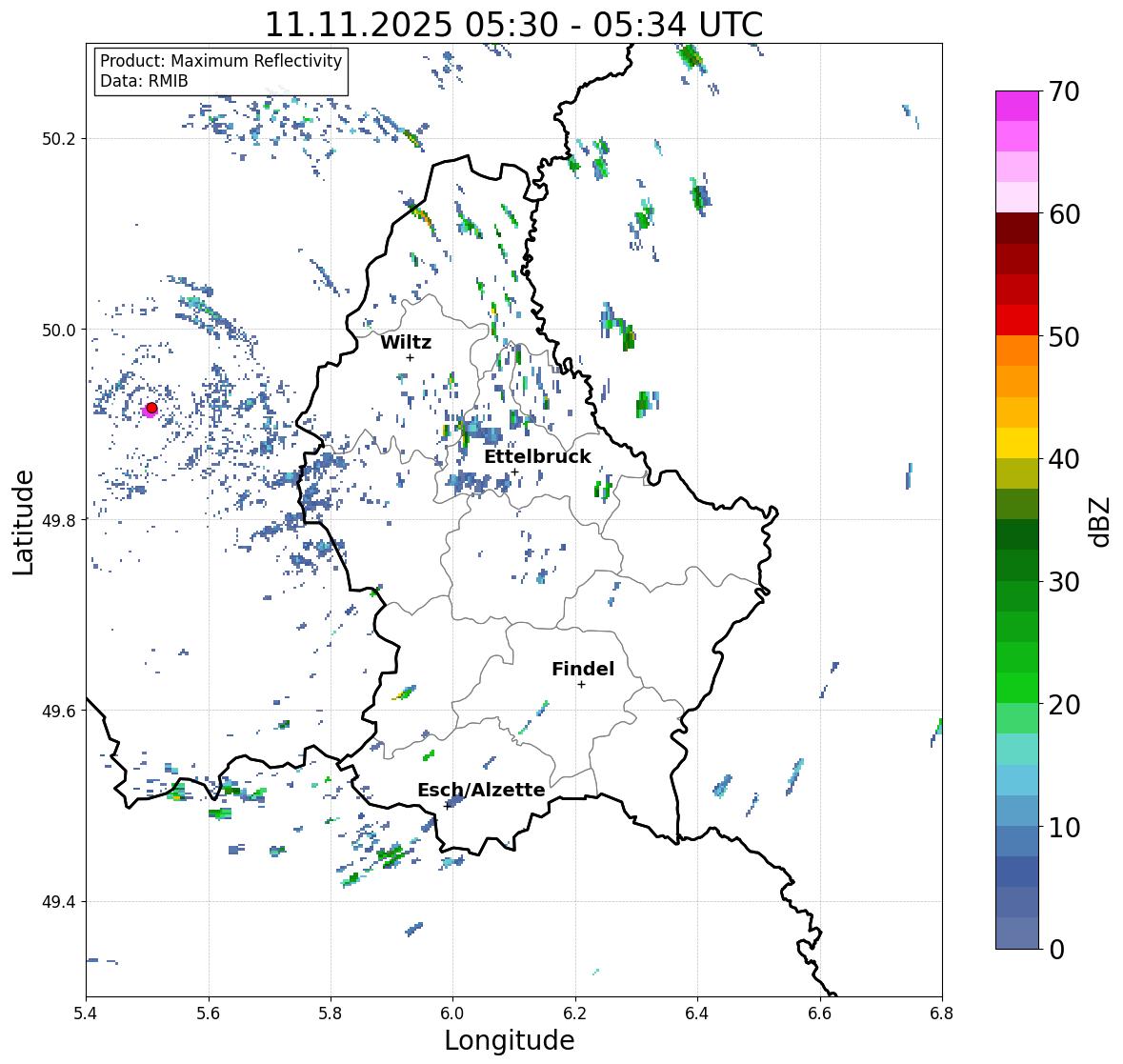The width and height of the screenshot is (1123, 1064).
Task: Click the 49.4 latitude tick label
Action: (59, 902)
